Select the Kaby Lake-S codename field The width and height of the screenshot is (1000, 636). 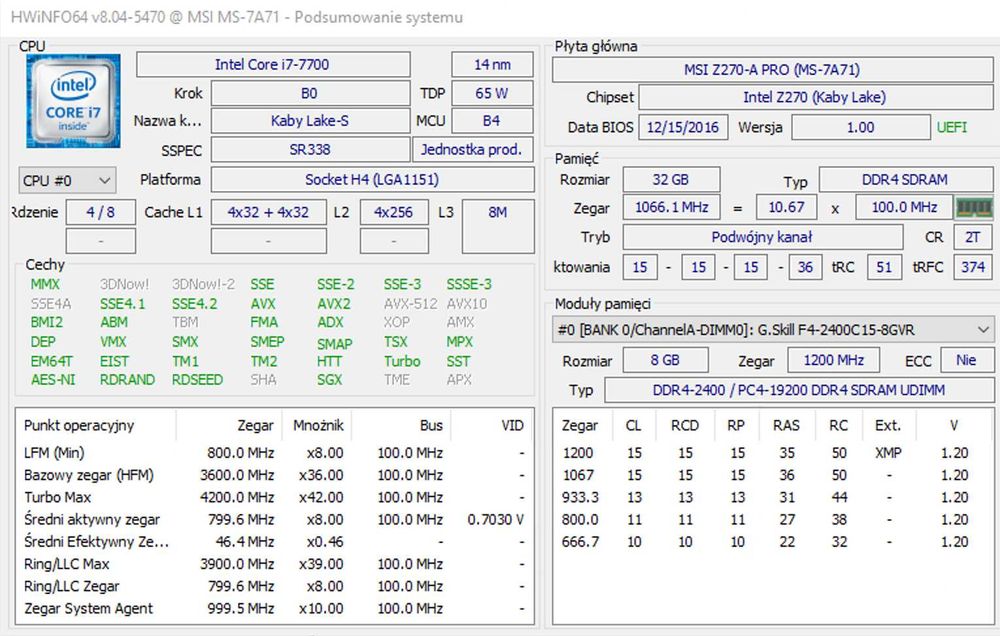click(x=310, y=121)
